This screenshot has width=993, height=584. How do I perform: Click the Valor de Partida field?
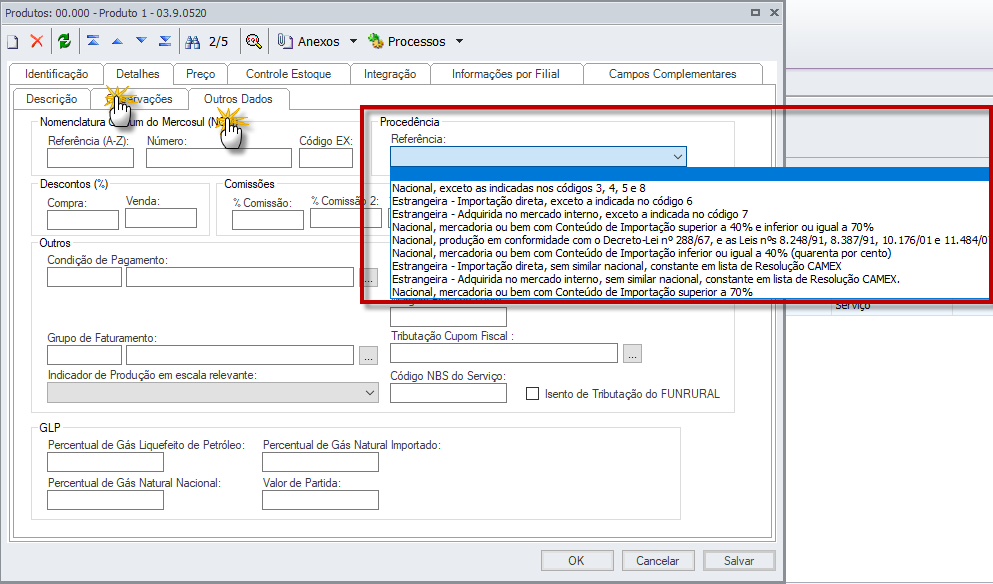coord(320,500)
